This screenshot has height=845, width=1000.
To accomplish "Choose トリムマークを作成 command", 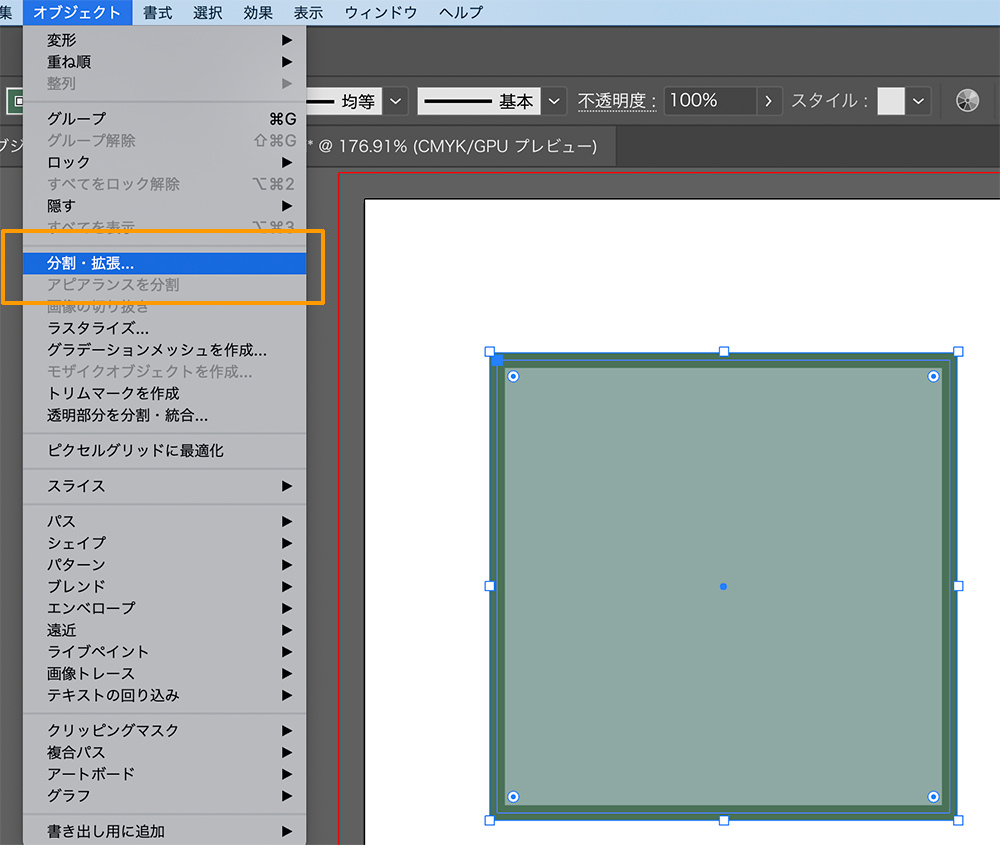I will (x=113, y=393).
